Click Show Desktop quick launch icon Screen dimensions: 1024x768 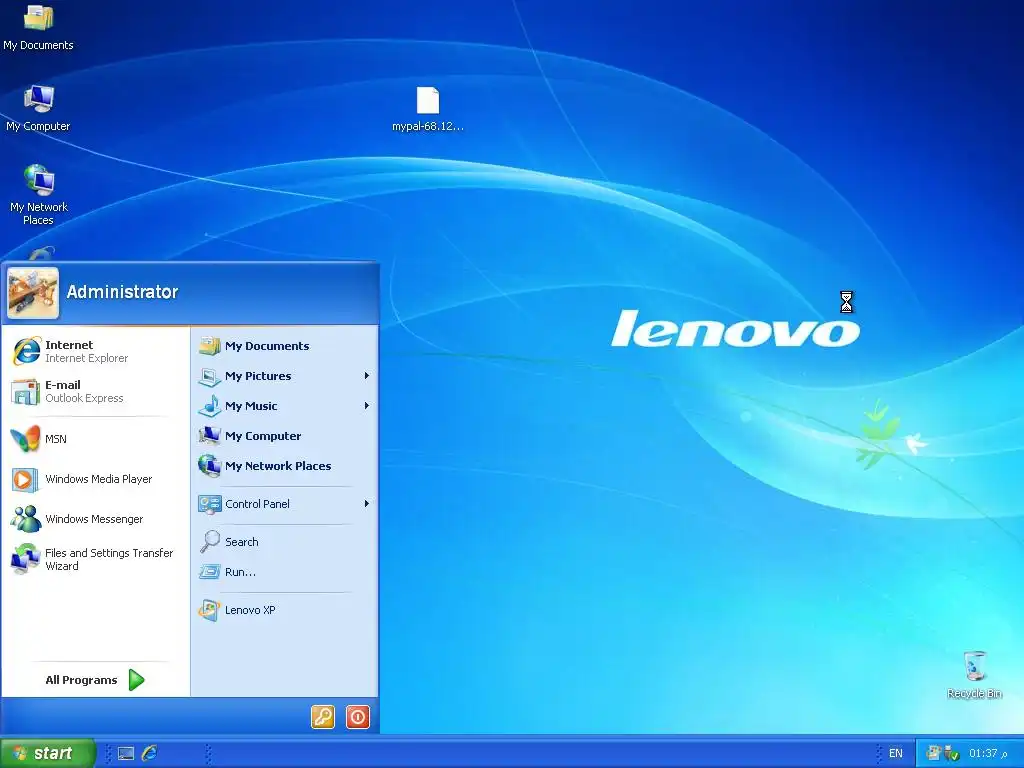tap(126, 754)
